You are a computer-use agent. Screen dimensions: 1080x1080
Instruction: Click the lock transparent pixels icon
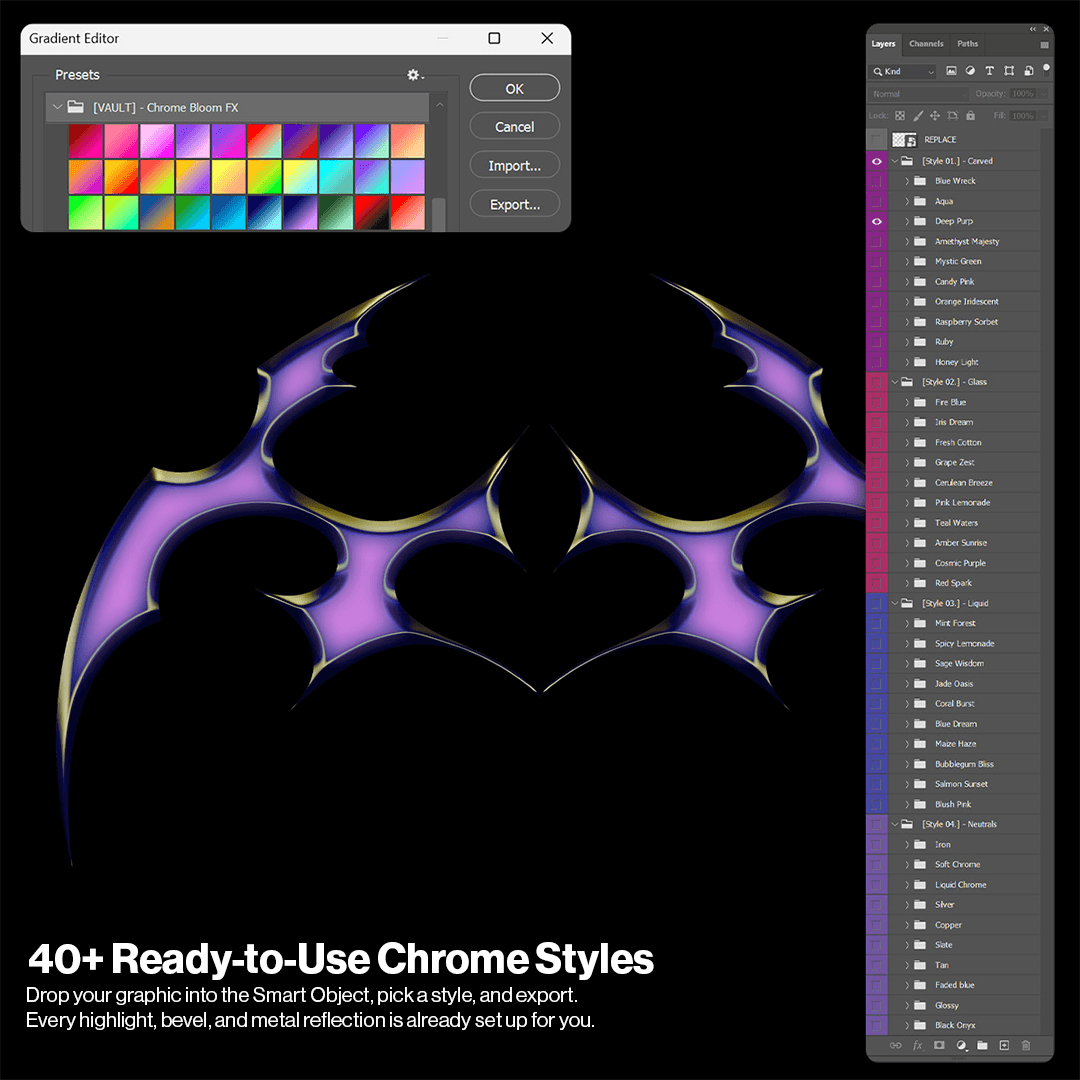point(900,116)
